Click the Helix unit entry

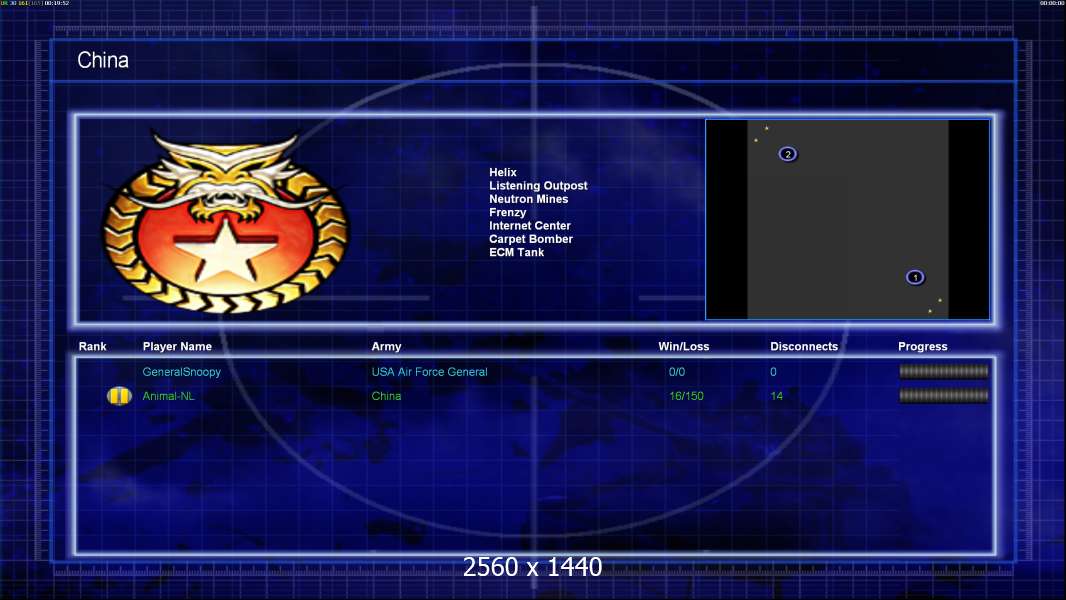(x=502, y=173)
